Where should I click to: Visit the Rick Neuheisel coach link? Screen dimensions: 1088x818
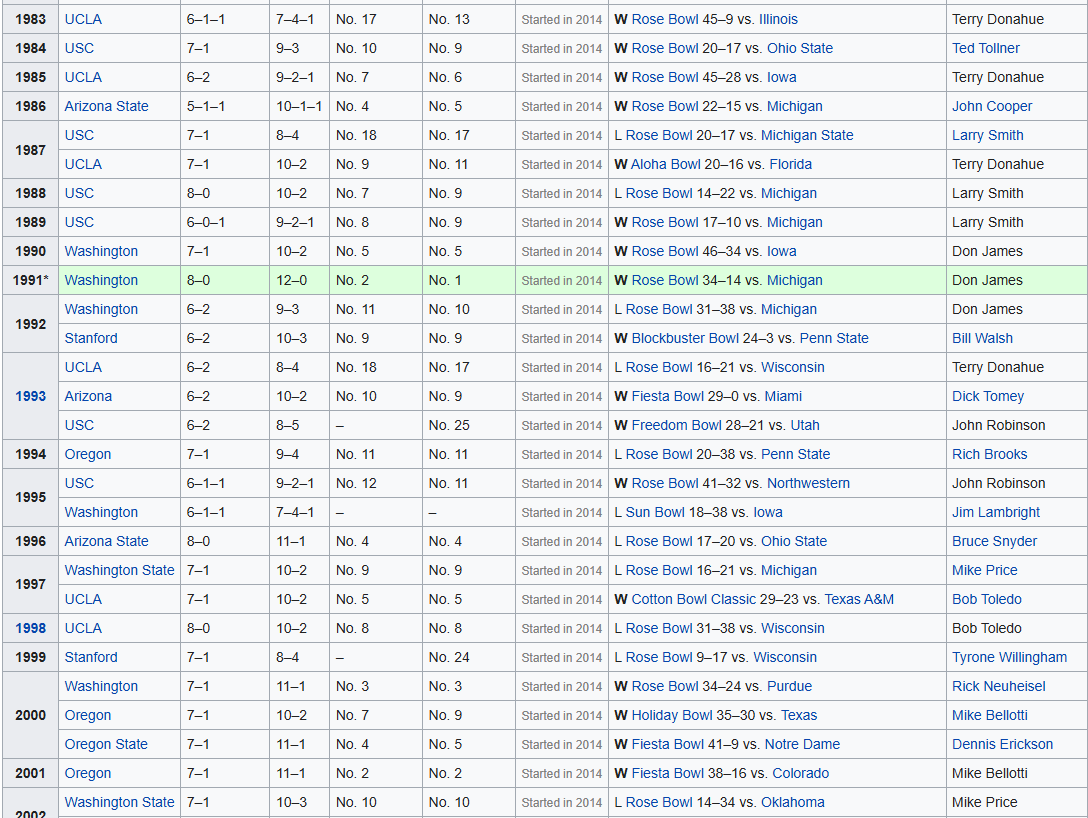(x=998, y=688)
